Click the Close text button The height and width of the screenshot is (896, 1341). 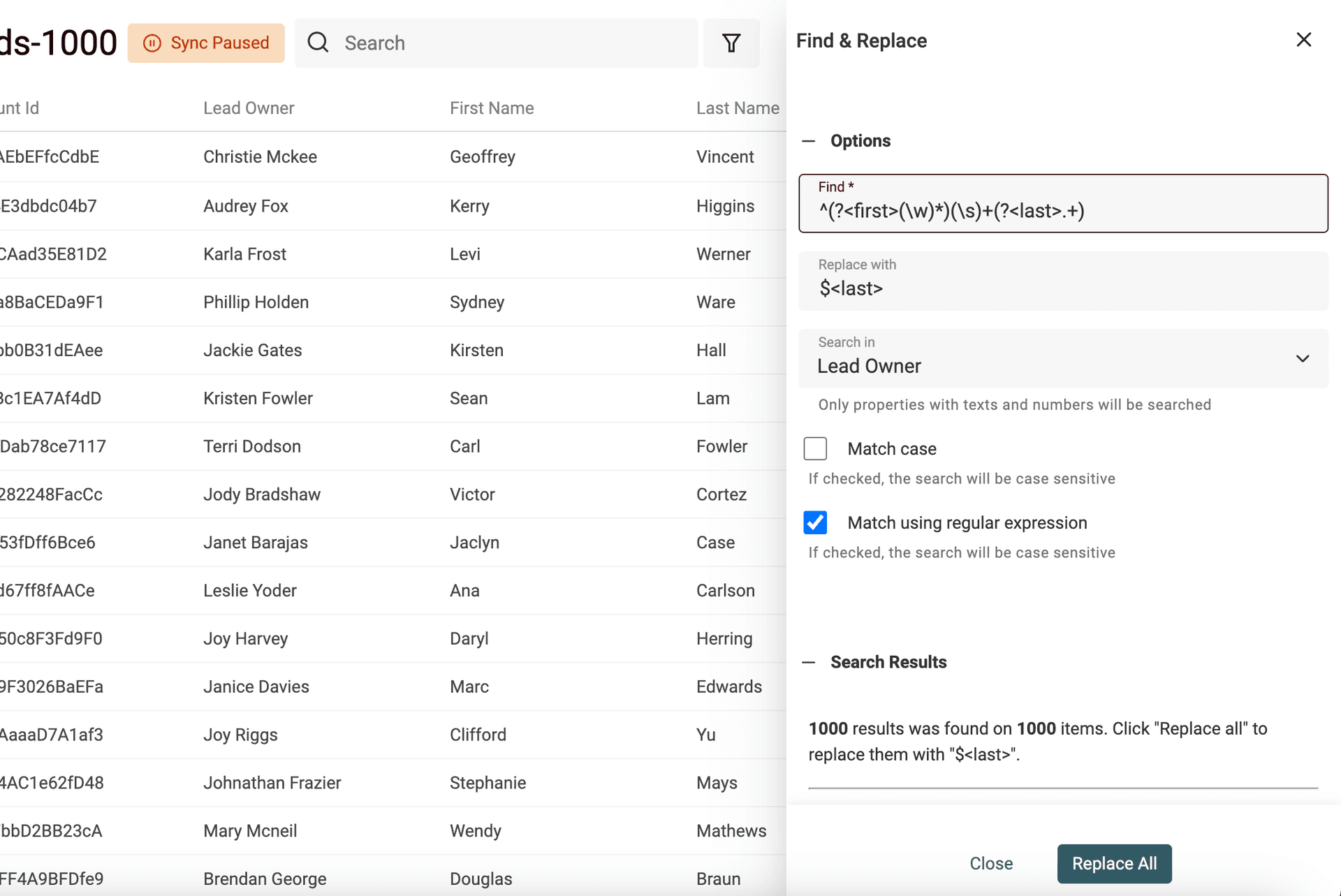coord(990,864)
